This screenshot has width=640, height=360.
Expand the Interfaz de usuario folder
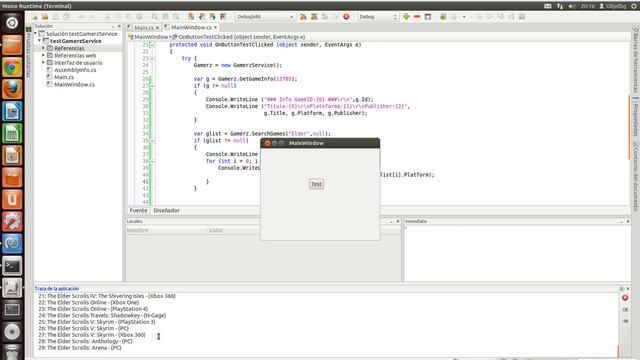[44, 62]
